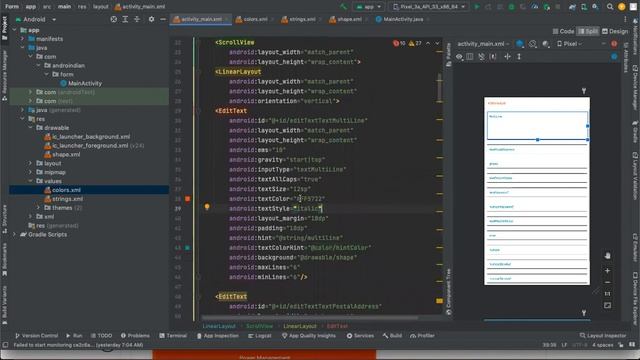640x360 pixels.
Task: Click the pan hand tool in preview
Action: click(x=607, y=256)
